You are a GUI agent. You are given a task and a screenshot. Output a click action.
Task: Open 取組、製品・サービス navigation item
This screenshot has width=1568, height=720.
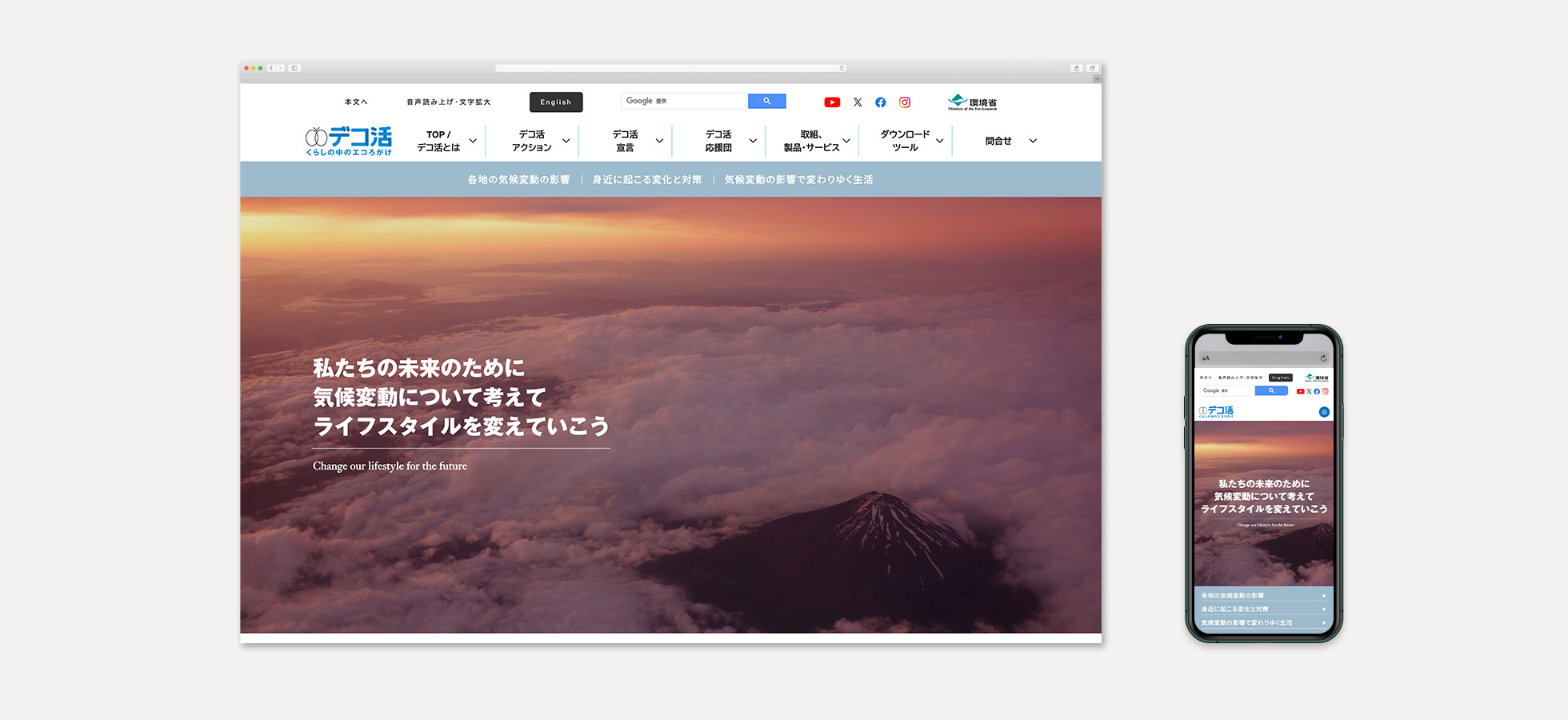pyautogui.click(x=811, y=141)
